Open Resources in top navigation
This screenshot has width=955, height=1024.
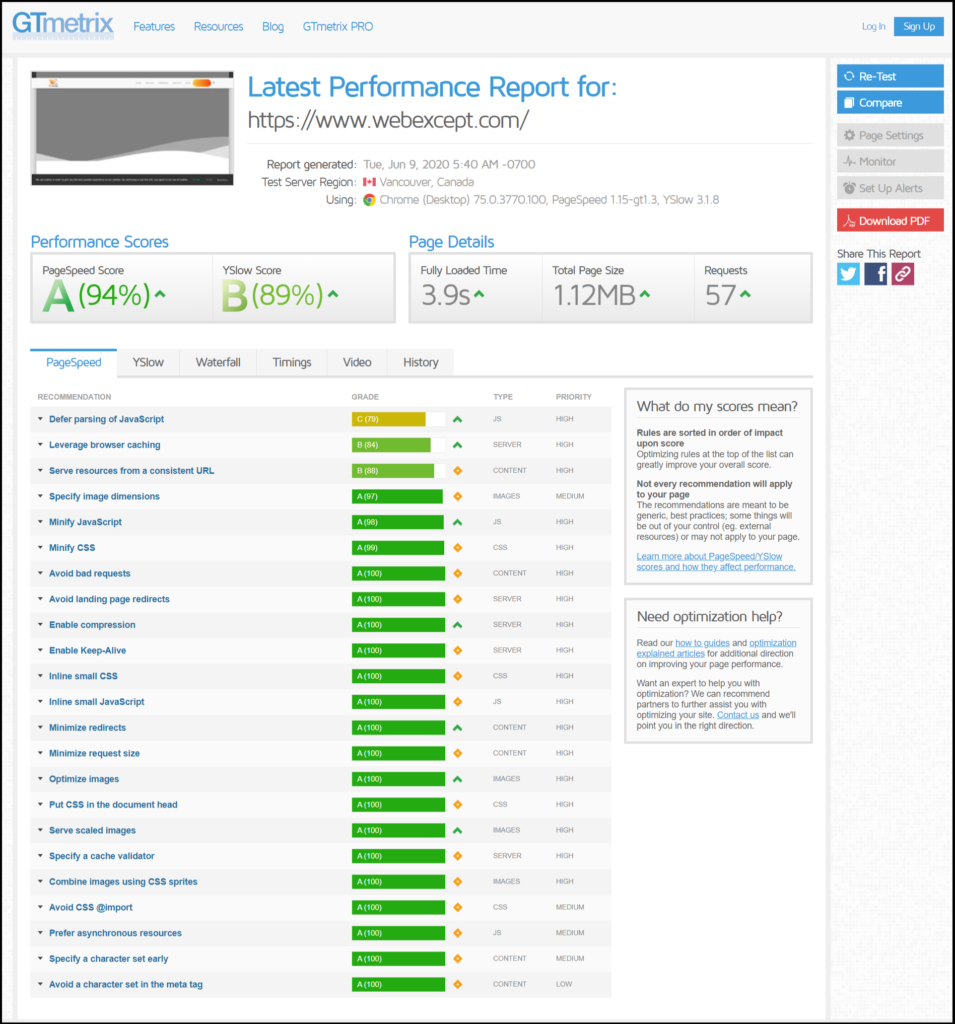(x=218, y=27)
